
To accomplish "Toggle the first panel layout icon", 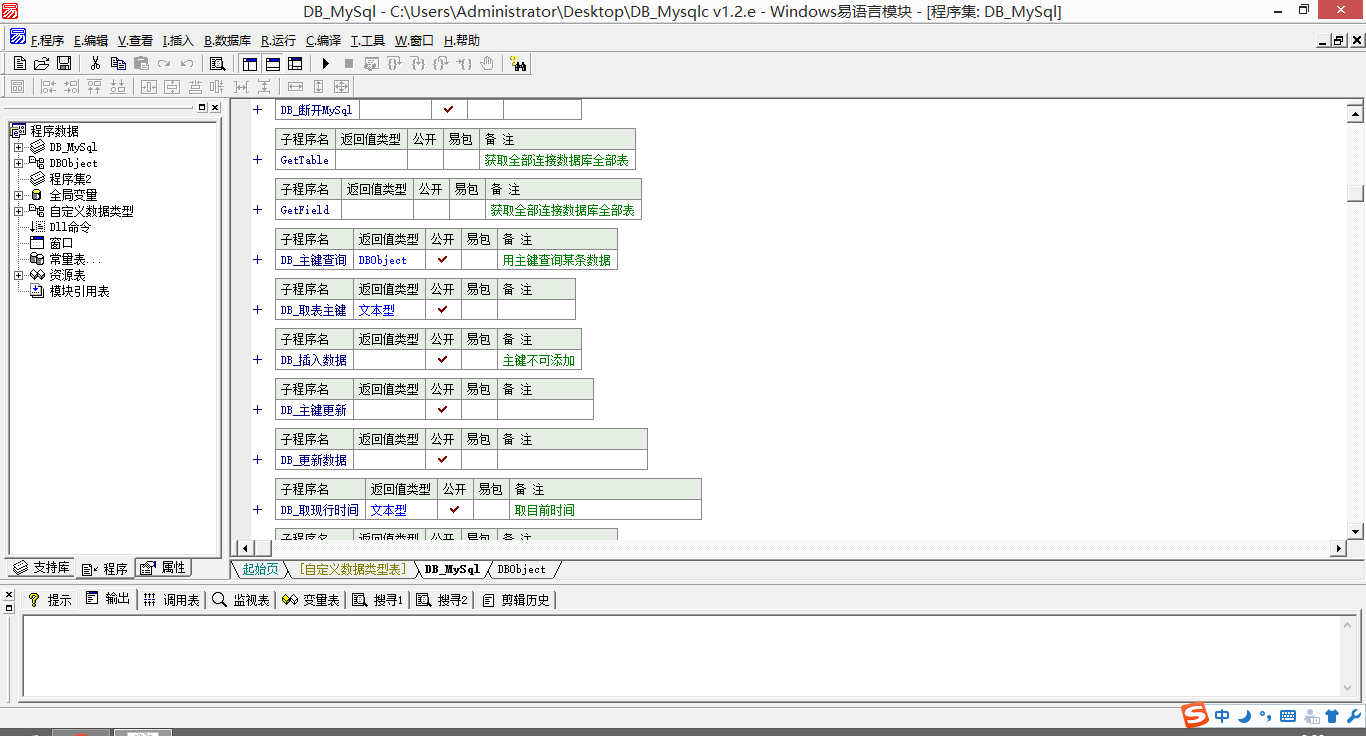I will tap(249, 63).
